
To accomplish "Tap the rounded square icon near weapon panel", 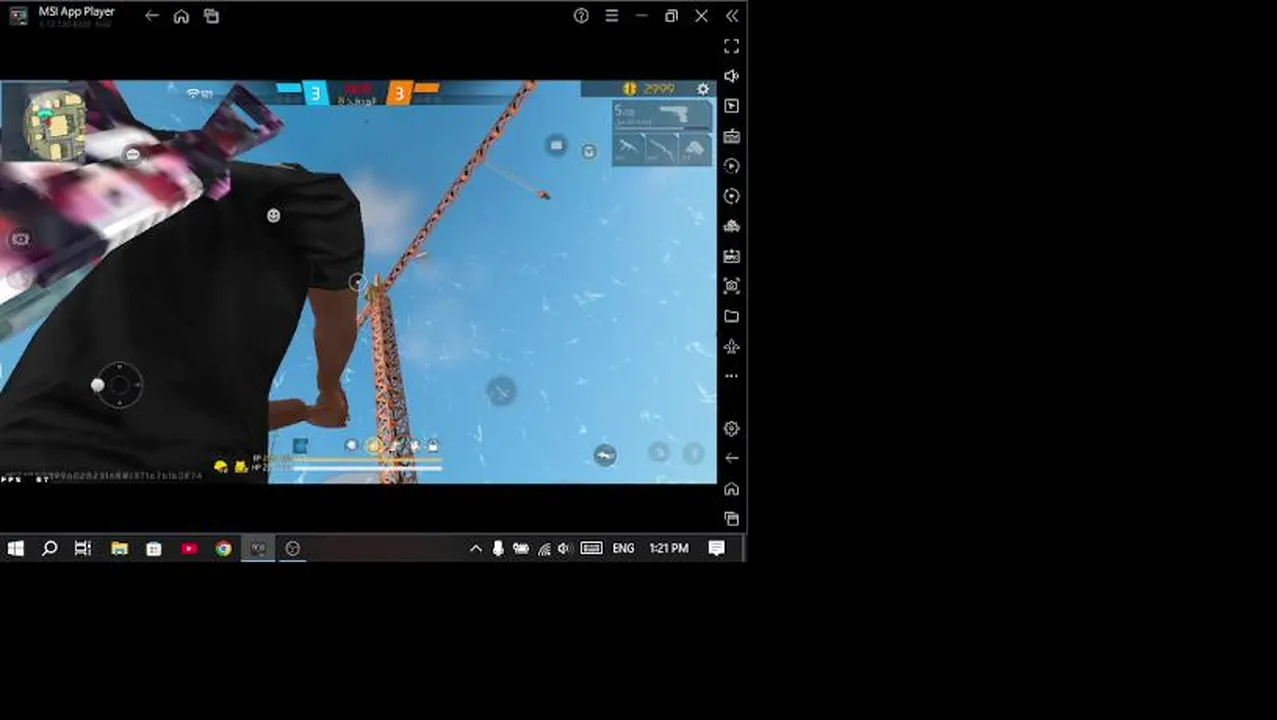I will pyautogui.click(x=557, y=145).
